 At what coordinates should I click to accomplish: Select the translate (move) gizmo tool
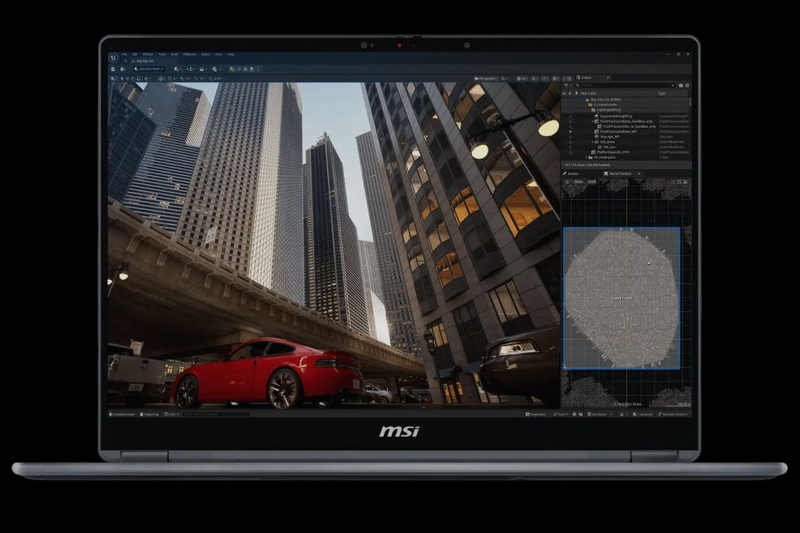click(x=128, y=79)
